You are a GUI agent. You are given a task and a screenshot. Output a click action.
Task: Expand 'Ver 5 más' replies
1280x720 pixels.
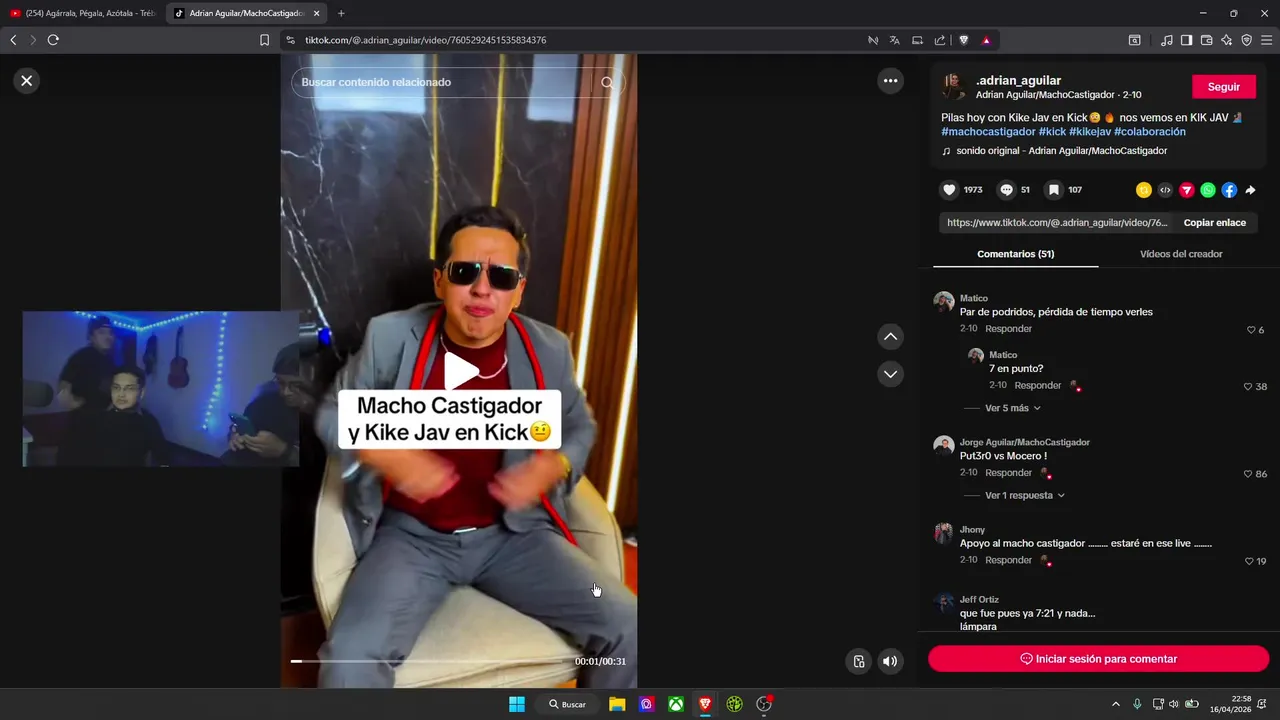pos(1013,408)
